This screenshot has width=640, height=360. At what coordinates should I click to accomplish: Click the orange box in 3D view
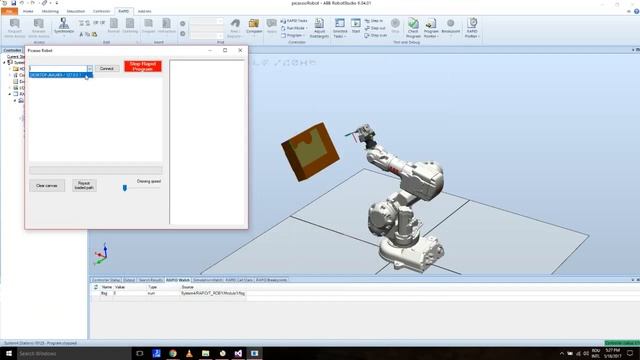(x=310, y=151)
